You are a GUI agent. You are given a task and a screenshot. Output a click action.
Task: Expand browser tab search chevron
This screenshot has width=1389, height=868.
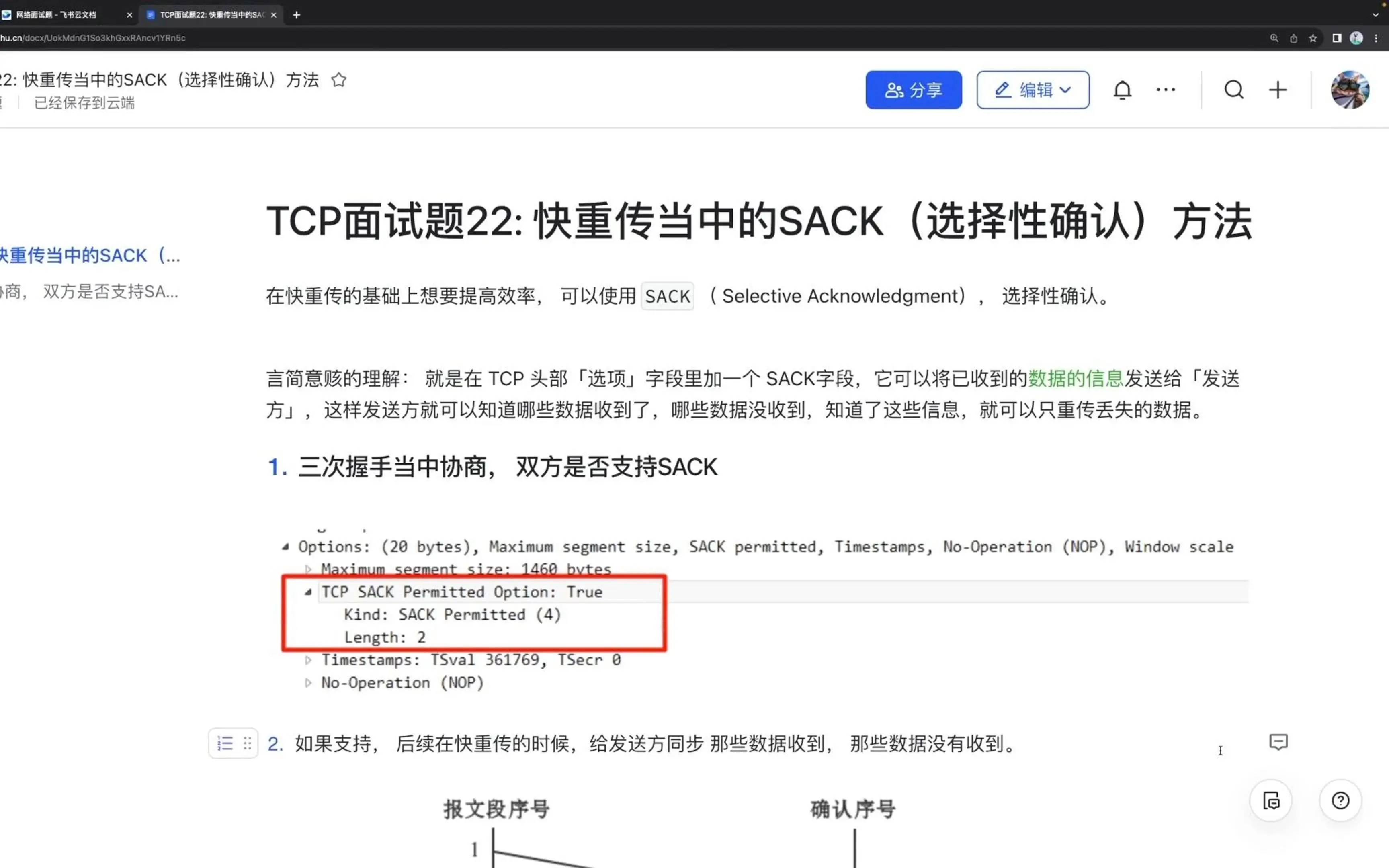point(1375,15)
